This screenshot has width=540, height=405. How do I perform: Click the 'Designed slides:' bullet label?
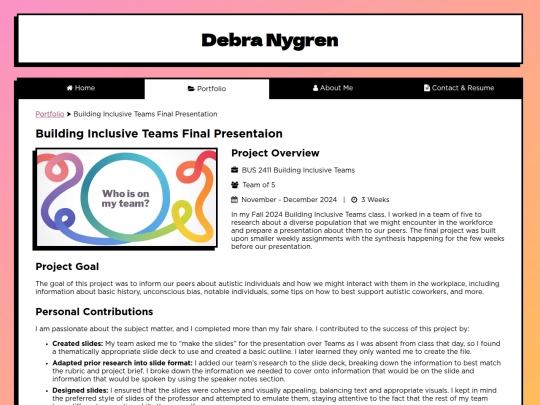80,391
